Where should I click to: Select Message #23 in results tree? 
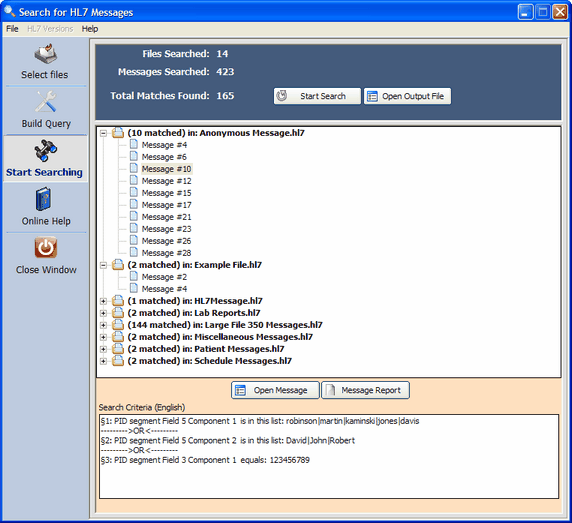(166, 229)
